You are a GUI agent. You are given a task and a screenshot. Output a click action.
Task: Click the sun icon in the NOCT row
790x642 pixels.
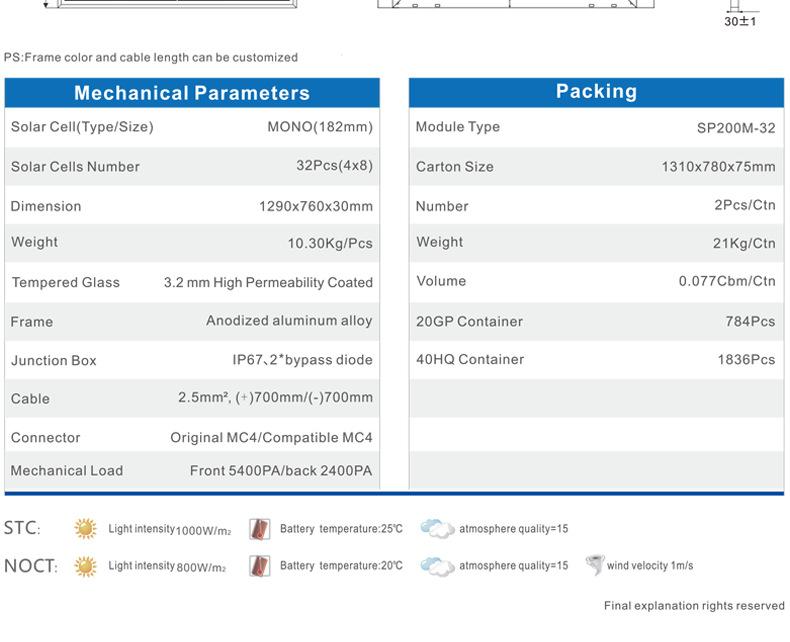click(x=86, y=566)
